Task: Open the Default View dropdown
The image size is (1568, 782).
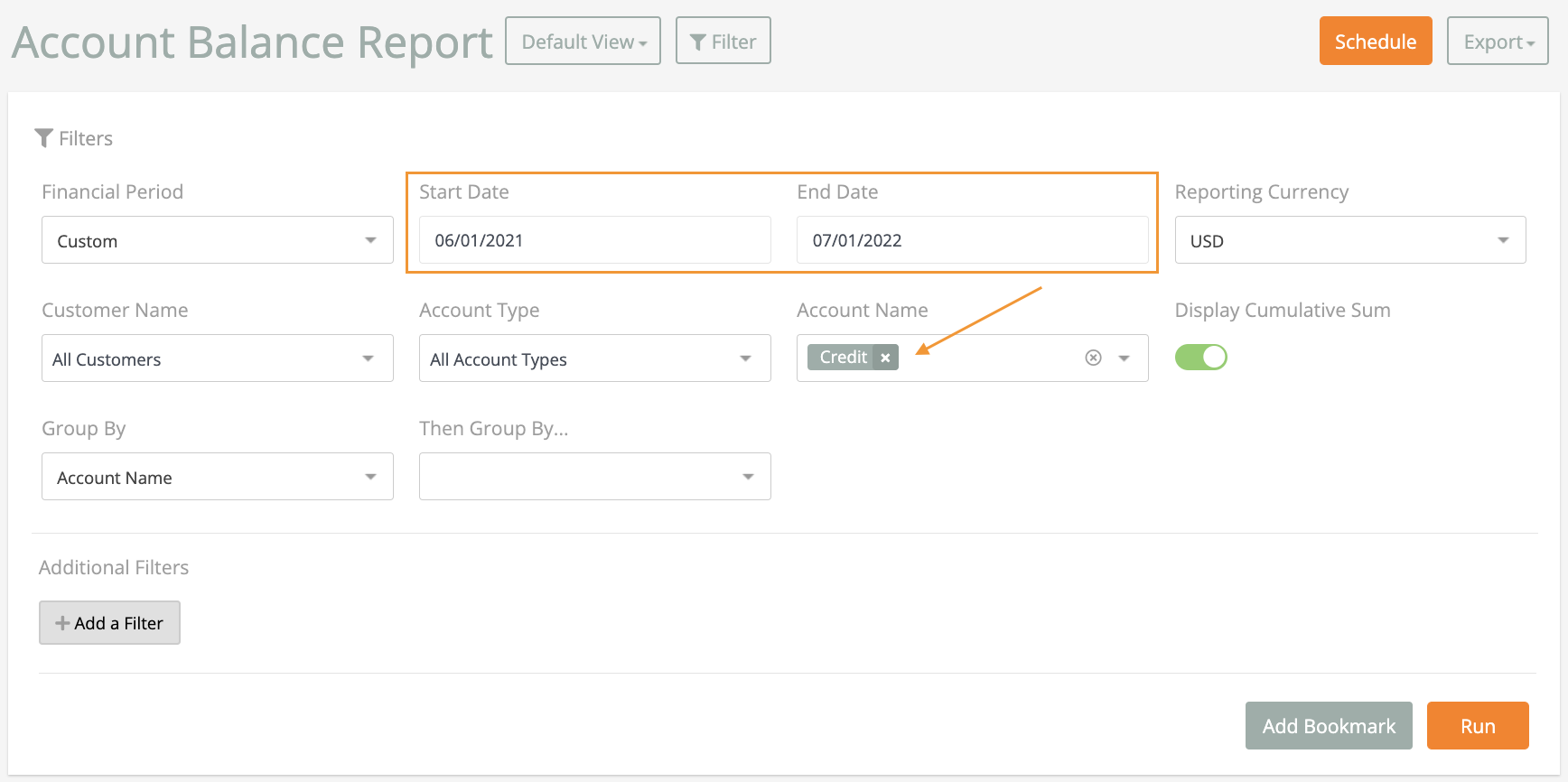Action: click(583, 41)
